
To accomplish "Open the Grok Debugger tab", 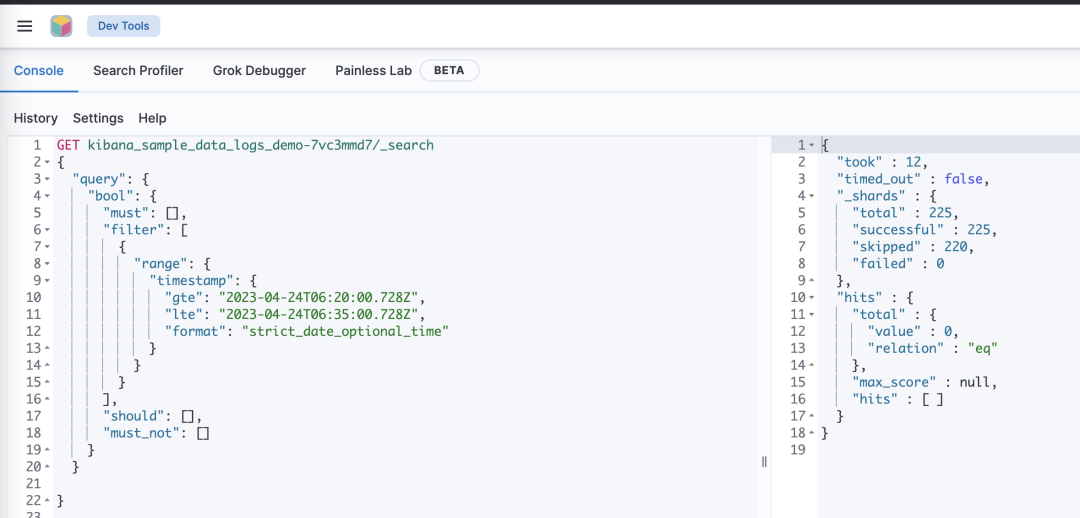I will [259, 70].
